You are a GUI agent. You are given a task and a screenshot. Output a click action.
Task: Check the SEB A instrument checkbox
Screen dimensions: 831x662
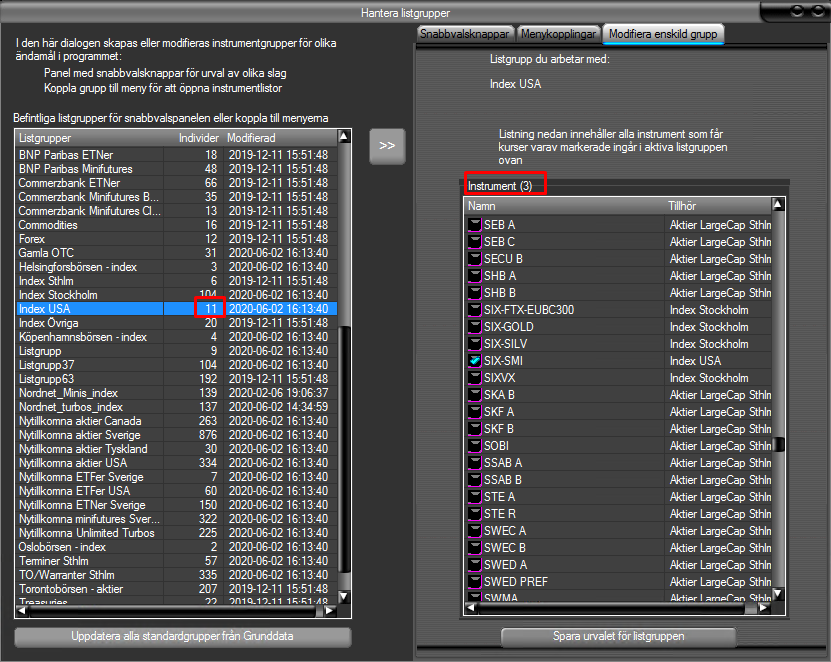point(474,225)
